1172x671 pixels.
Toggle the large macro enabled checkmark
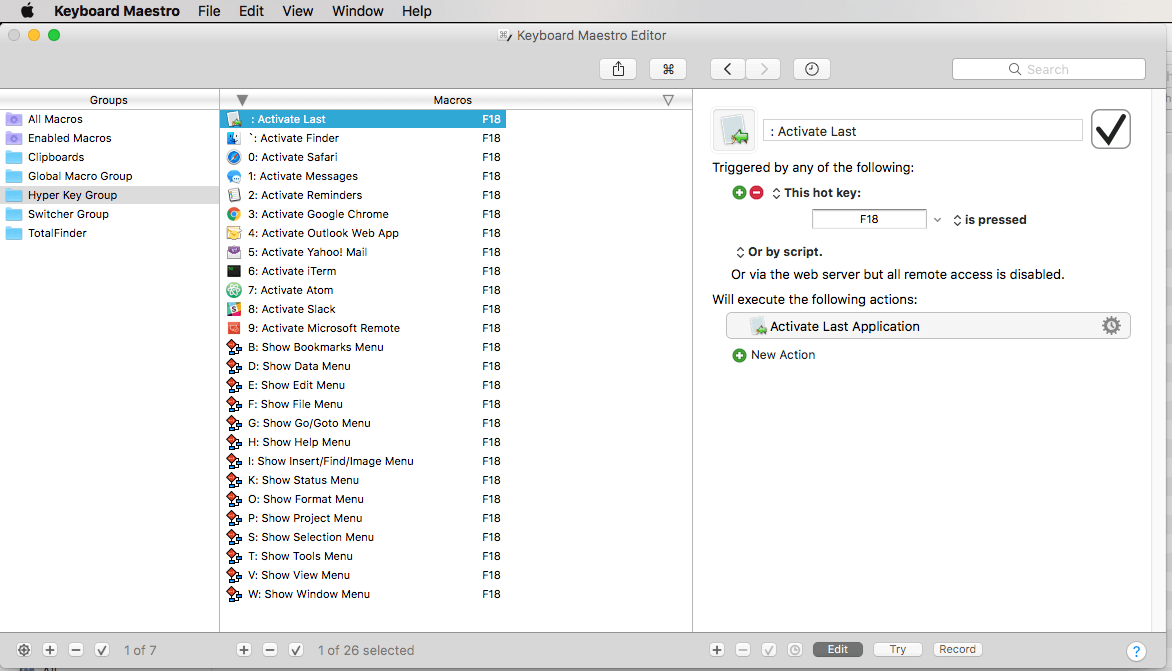point(1111,129)
